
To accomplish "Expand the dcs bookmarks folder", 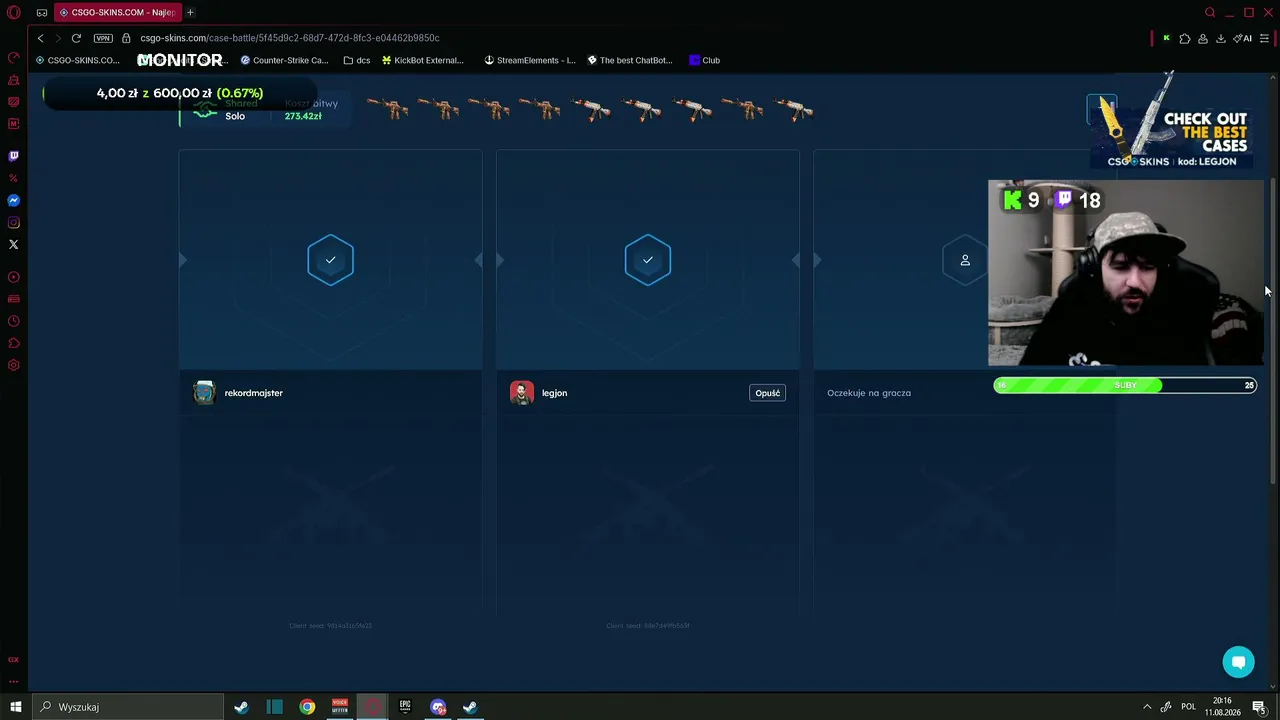I will pos(356,60).
